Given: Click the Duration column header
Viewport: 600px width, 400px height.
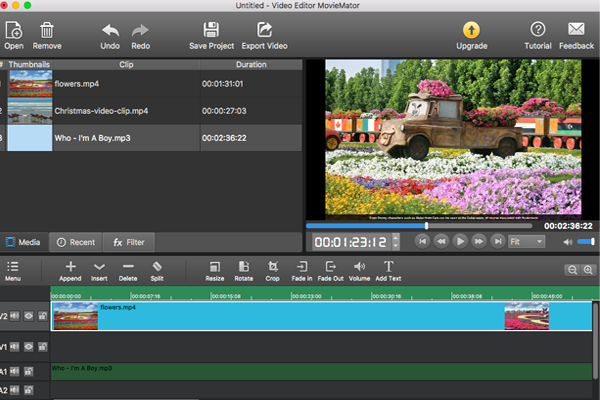Looking at the screenshot, I should click(251, 64).
